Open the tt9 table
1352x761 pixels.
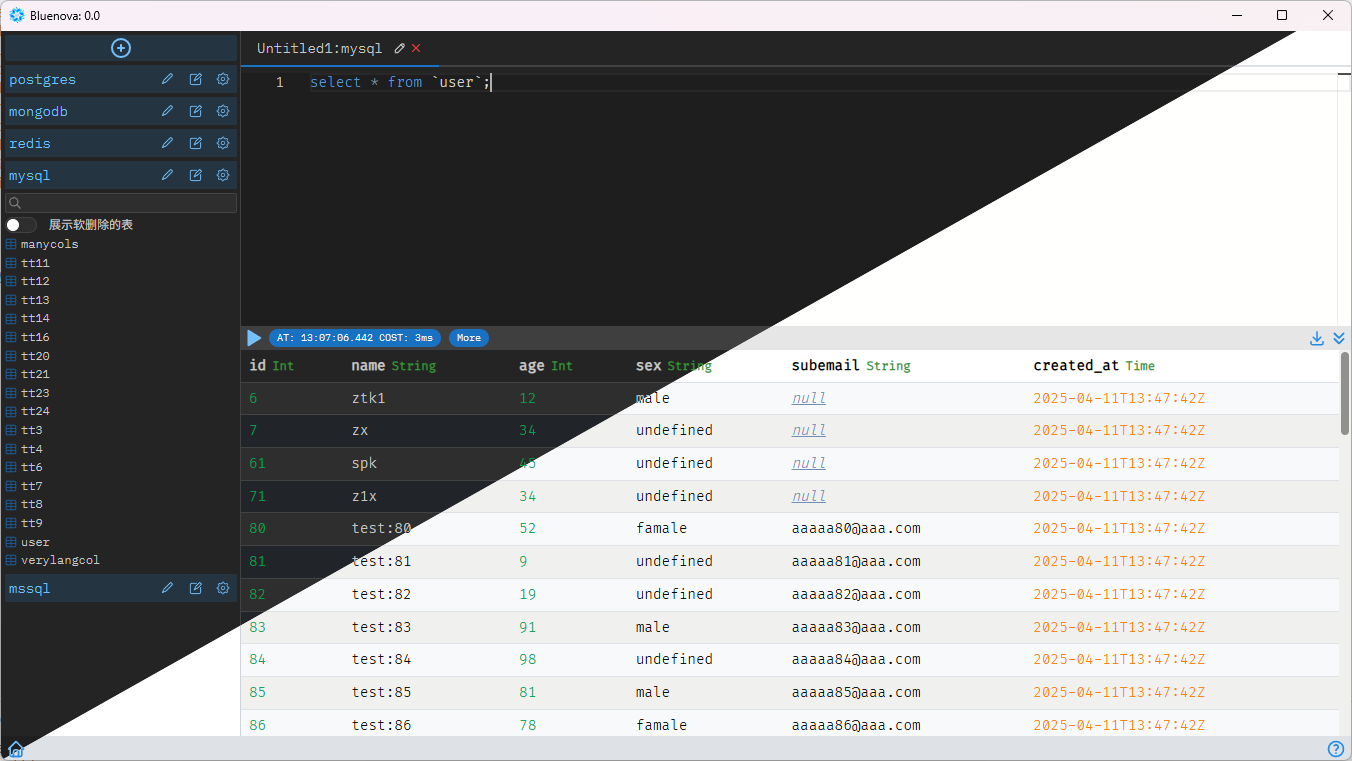32,523
